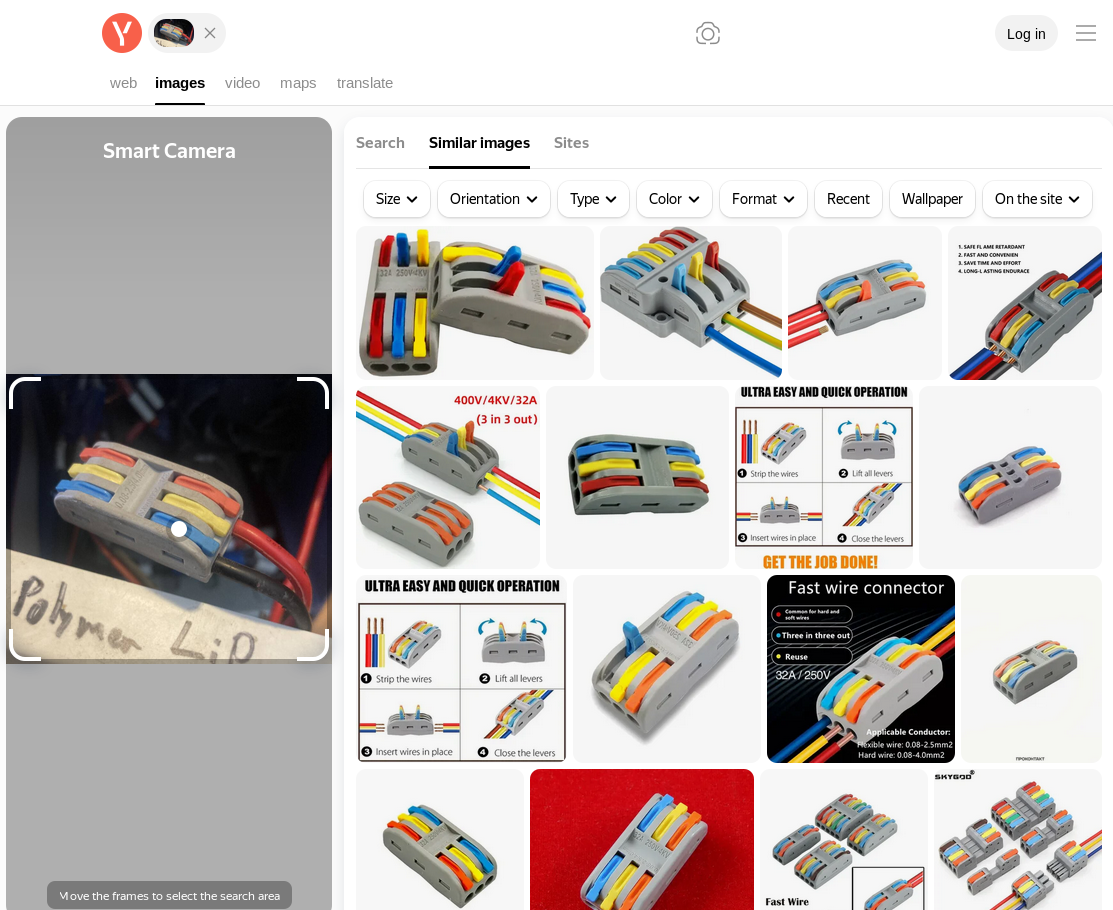Click bottom-right crop frame corner handle

pyautogui.click(x=314, y=646)
